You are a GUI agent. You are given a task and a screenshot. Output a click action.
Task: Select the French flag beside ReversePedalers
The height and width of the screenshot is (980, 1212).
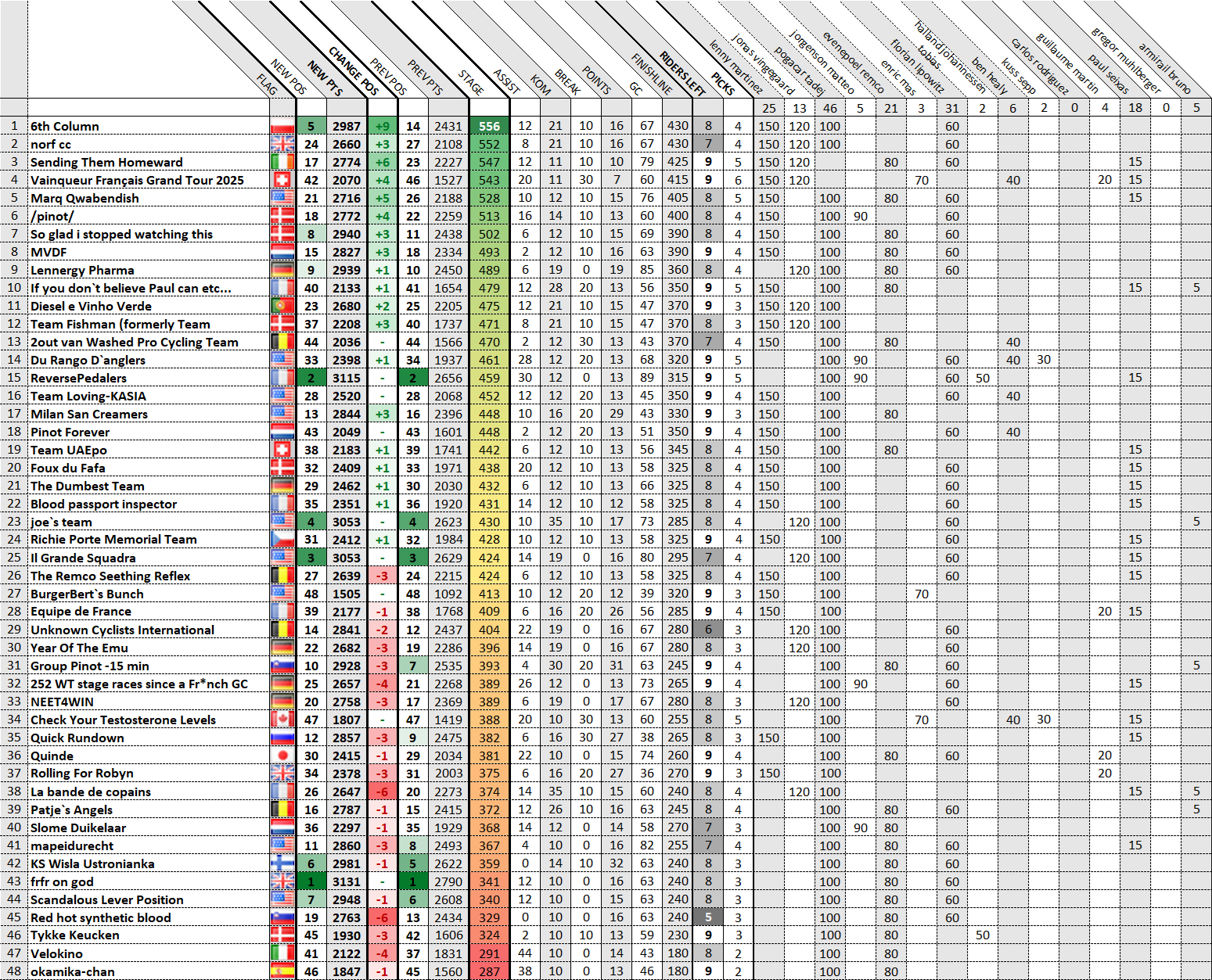click(282, 378)
